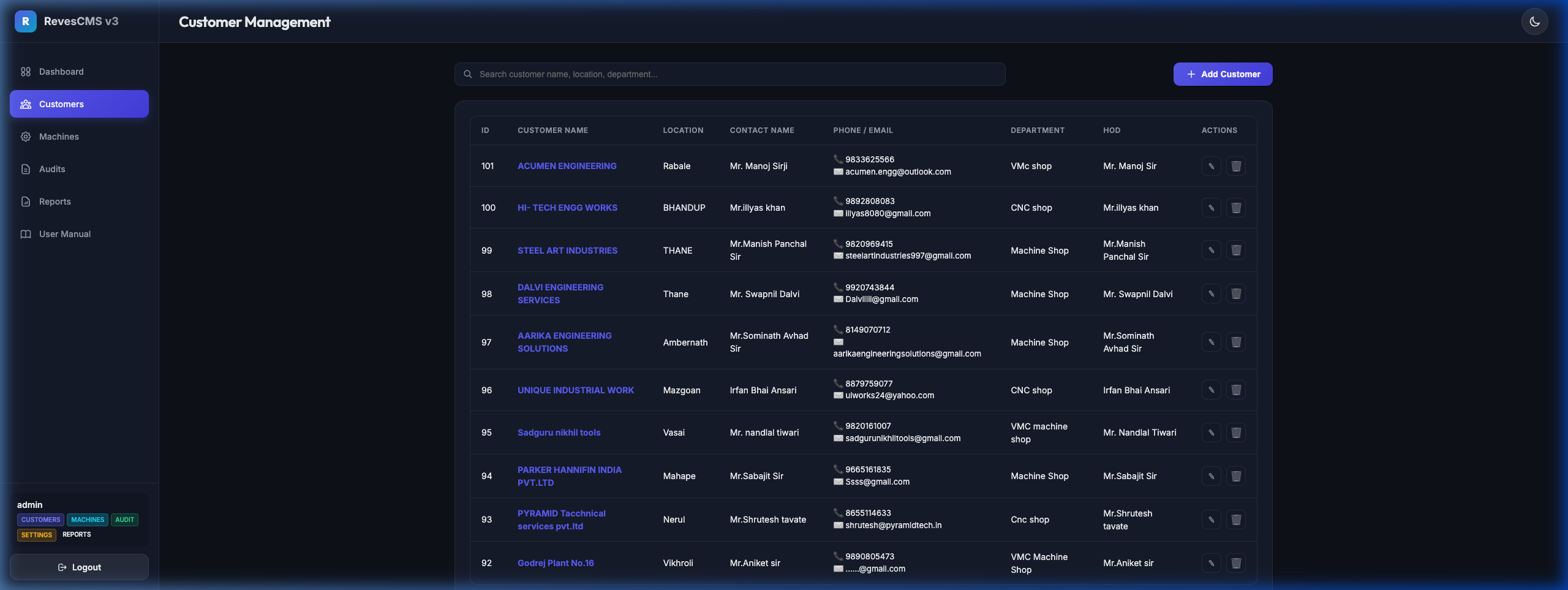Screen dimensions: 1568x590
Task: Open Sadguru nikhil tools link
Action: tap(559, 433)
